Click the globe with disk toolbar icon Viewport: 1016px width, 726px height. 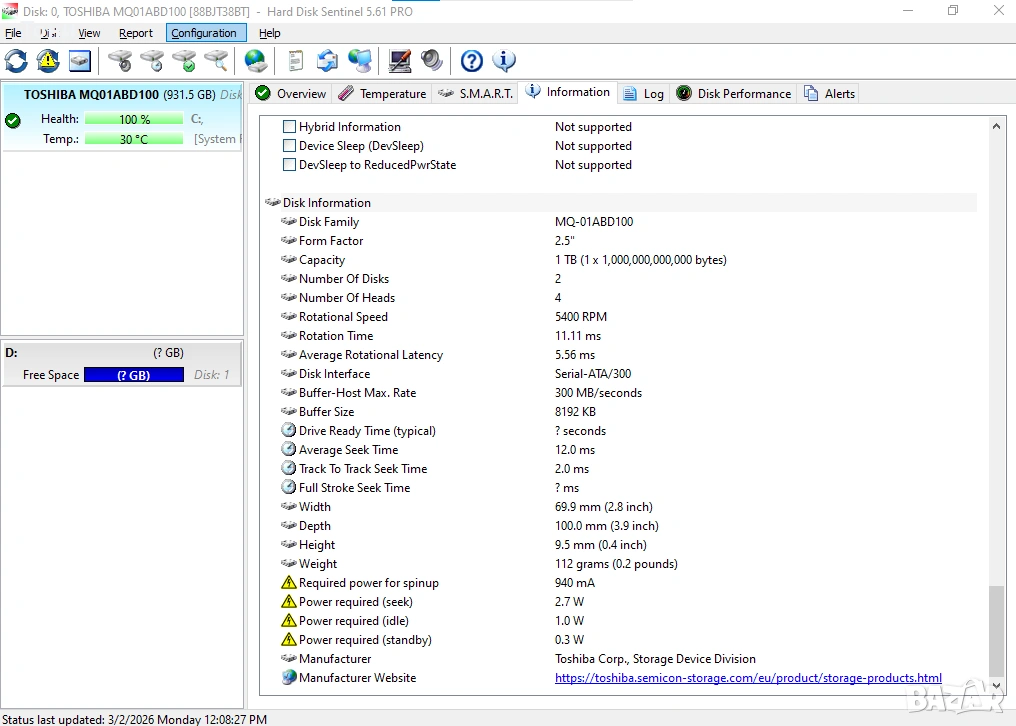[256, 61]
